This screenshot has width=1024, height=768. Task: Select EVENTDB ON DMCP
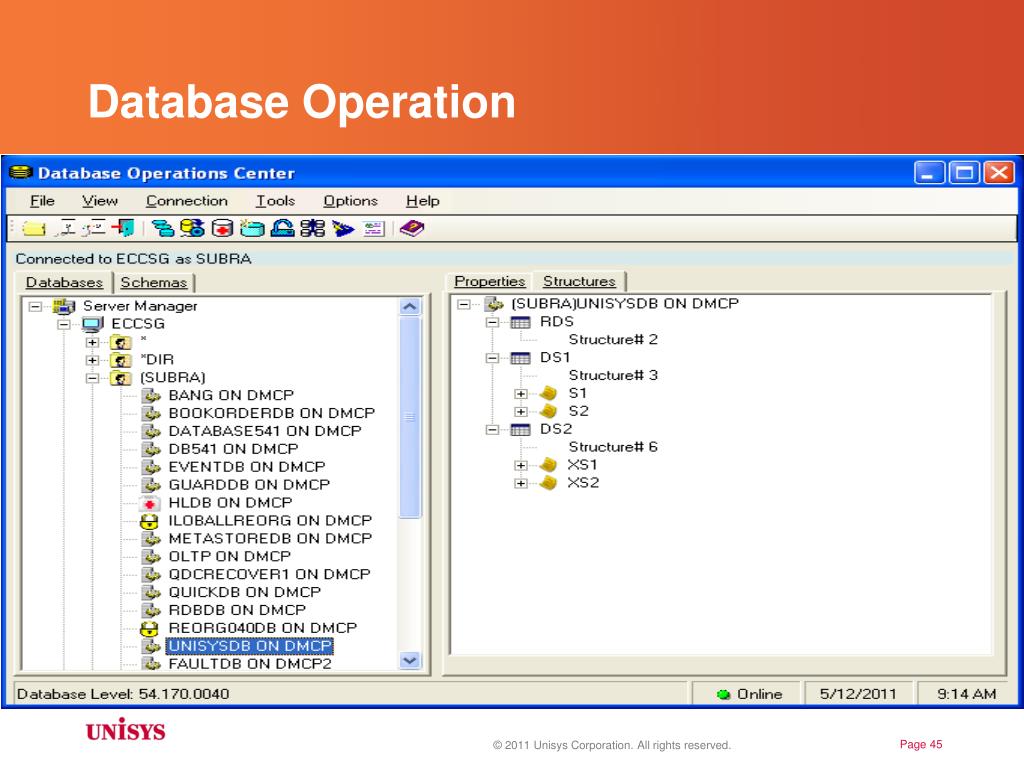point(247,467)
